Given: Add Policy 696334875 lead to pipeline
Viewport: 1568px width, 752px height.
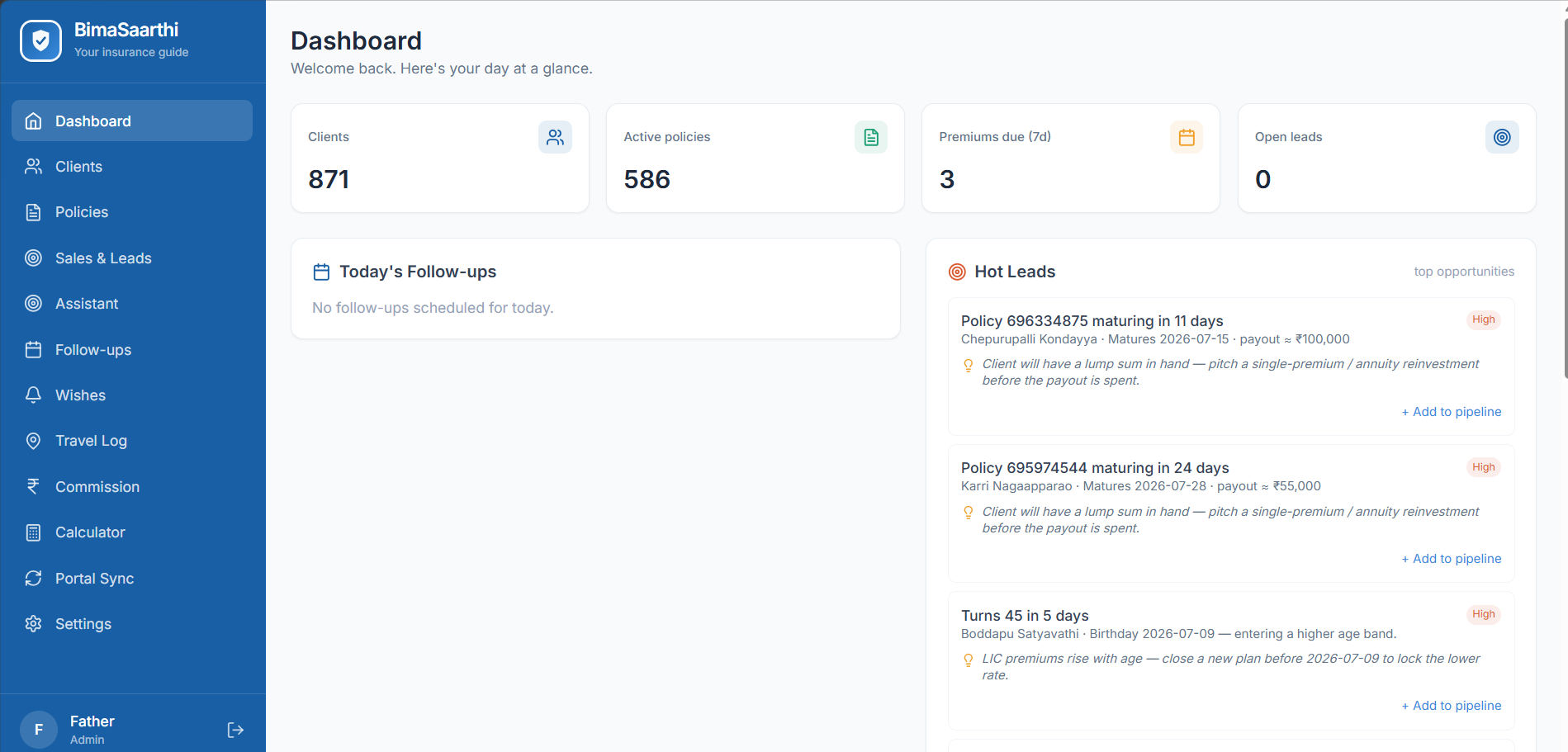Looking at the screenshot, I should point(1452,412).
